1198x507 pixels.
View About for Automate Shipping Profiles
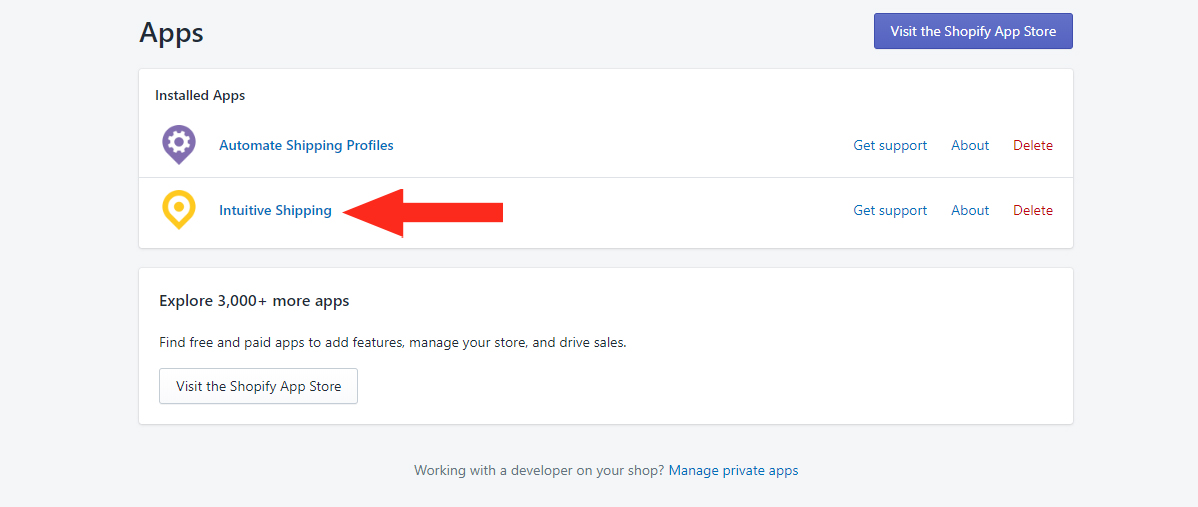click(x=969, y=145)
